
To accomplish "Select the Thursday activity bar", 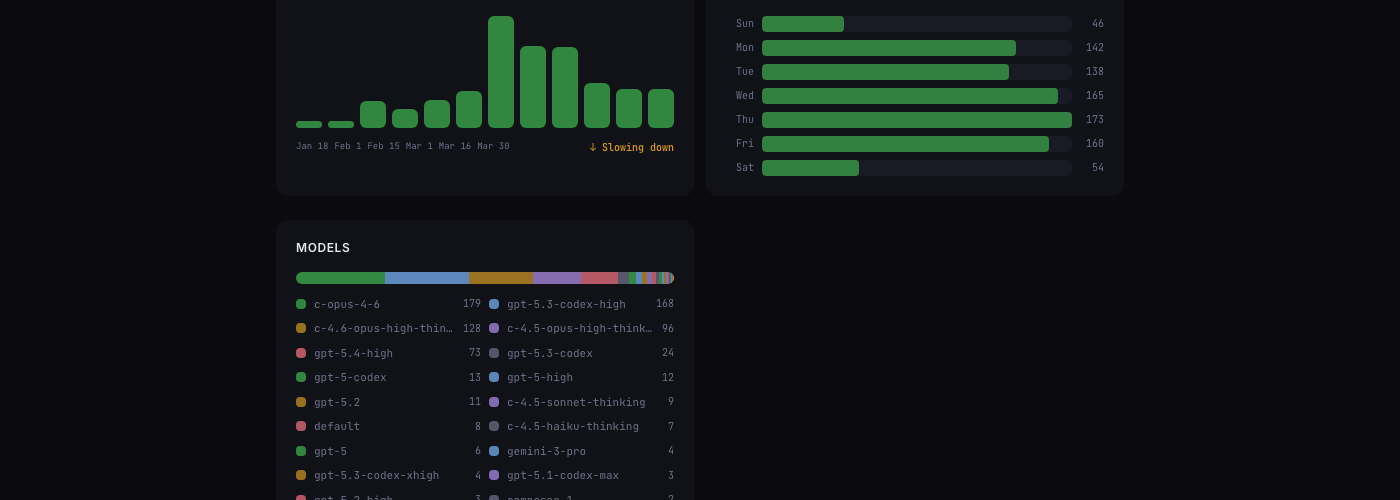I will pos(916,120).
